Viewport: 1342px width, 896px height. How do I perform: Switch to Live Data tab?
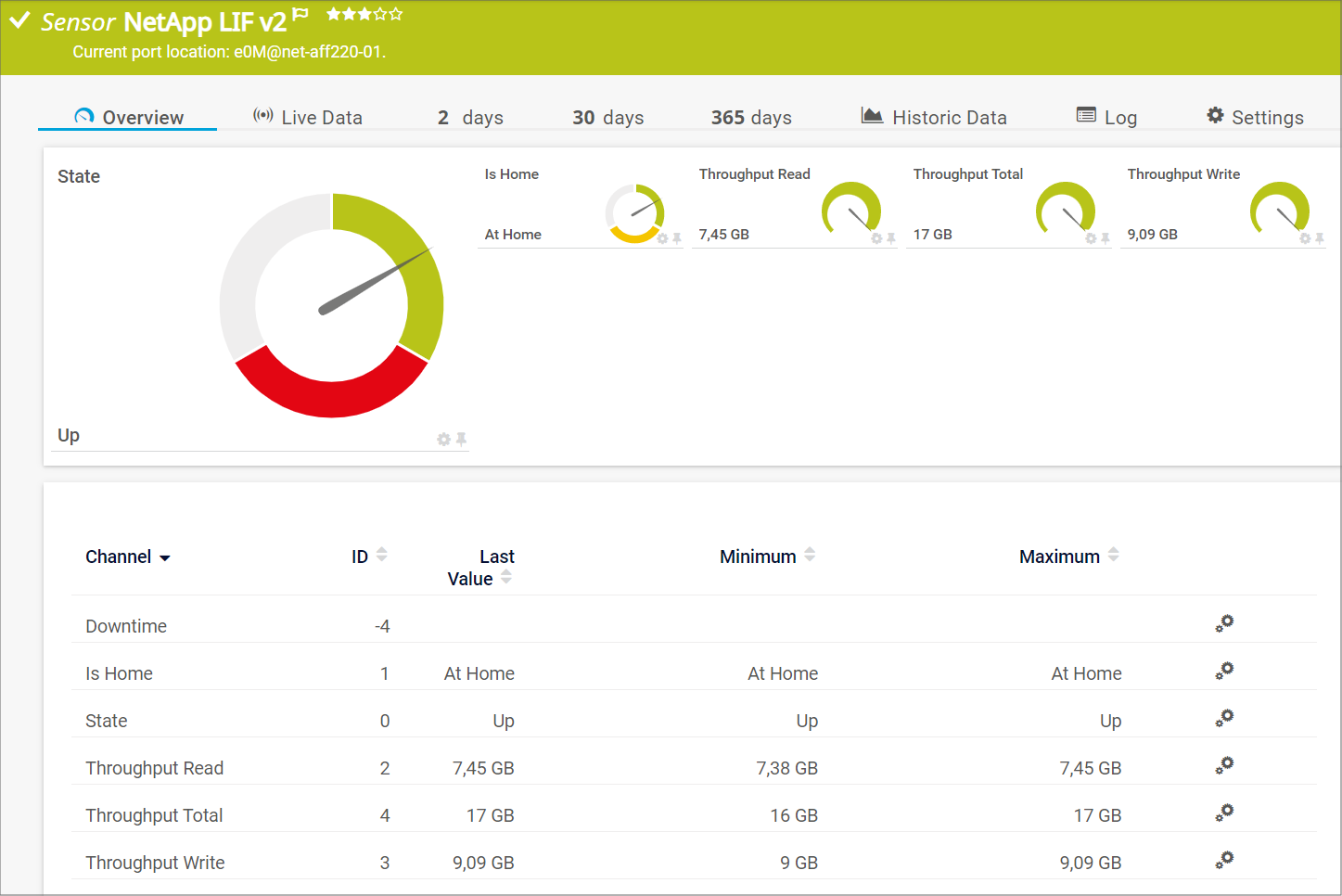[308, 117]
